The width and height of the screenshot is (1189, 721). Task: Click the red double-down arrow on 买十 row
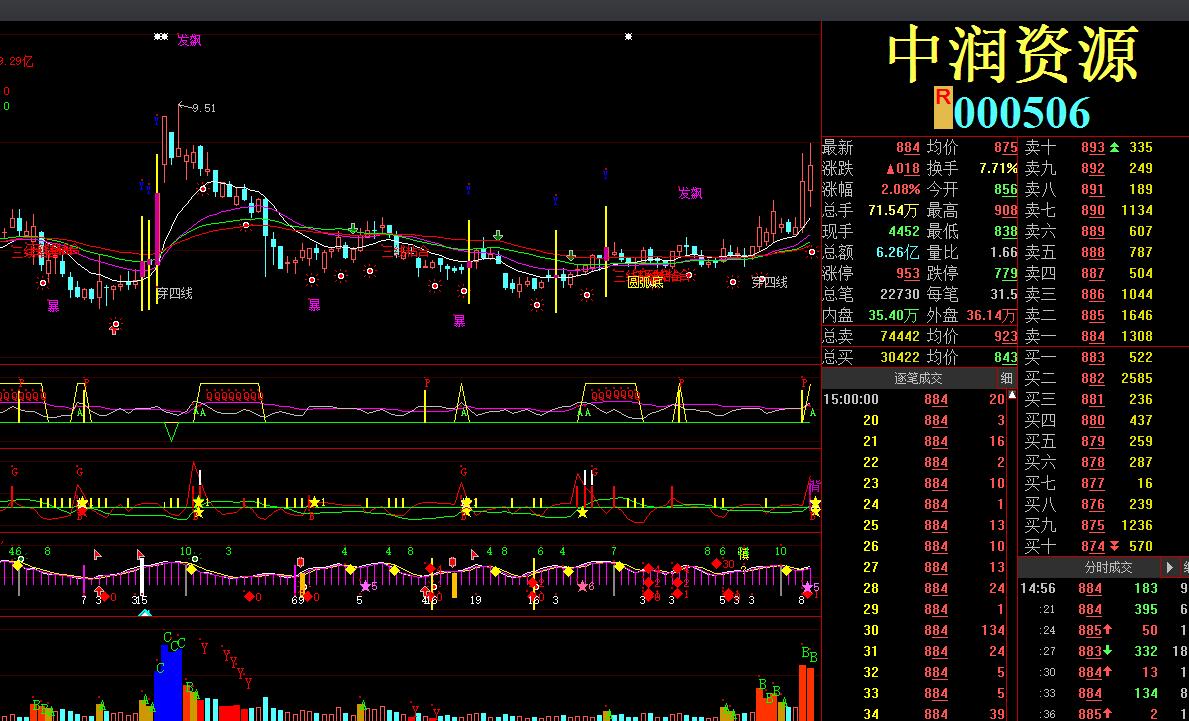pyautogui.click(x=1114, y=546)
